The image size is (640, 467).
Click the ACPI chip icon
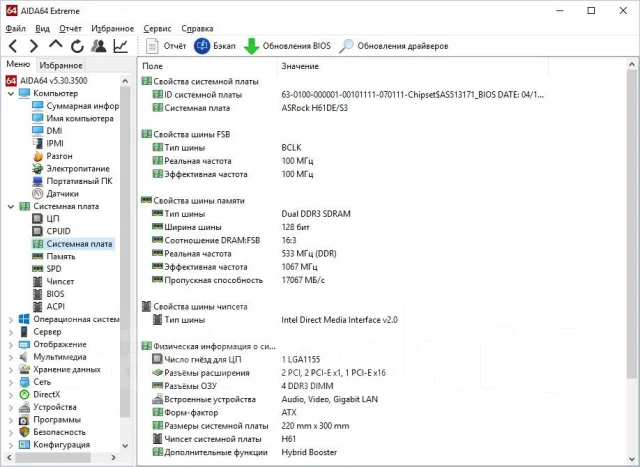click(38, 307)
